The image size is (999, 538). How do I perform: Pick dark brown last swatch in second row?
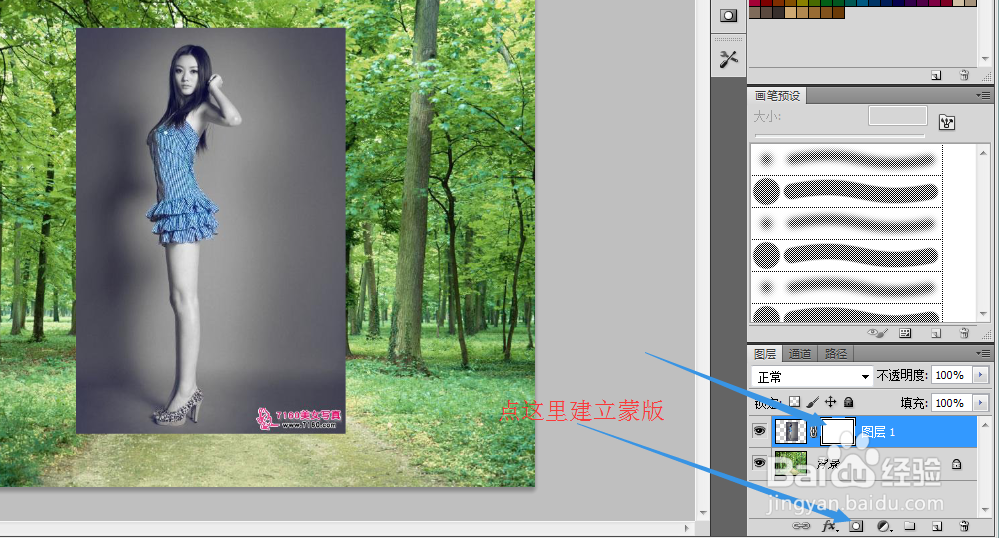point(838,12)
